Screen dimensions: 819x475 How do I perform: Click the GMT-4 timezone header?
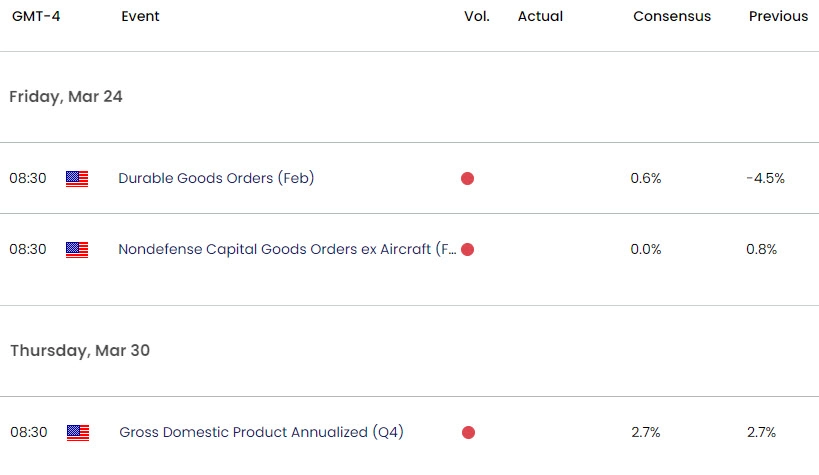(33, 16)
